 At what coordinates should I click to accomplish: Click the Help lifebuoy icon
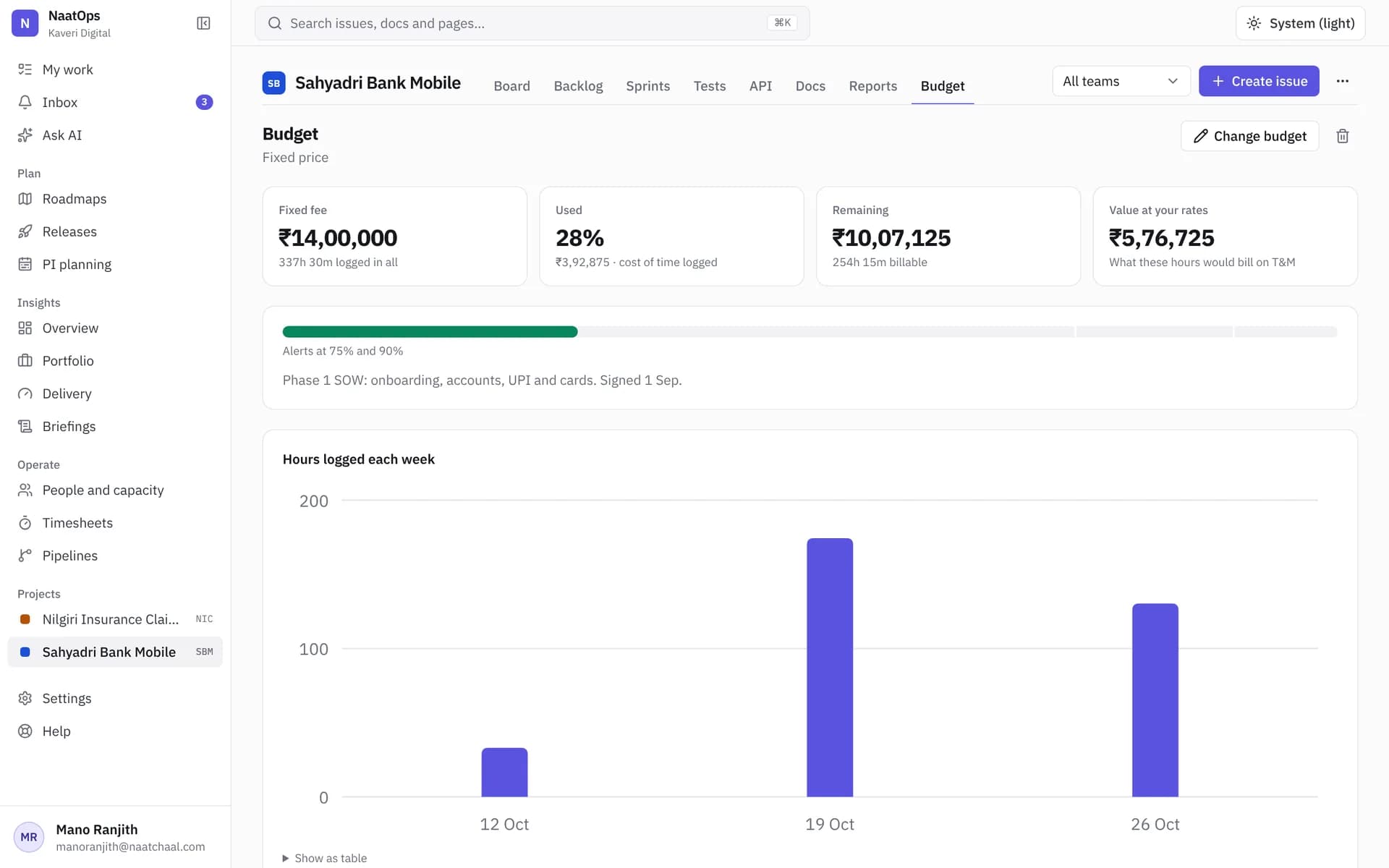pos(25,731)
